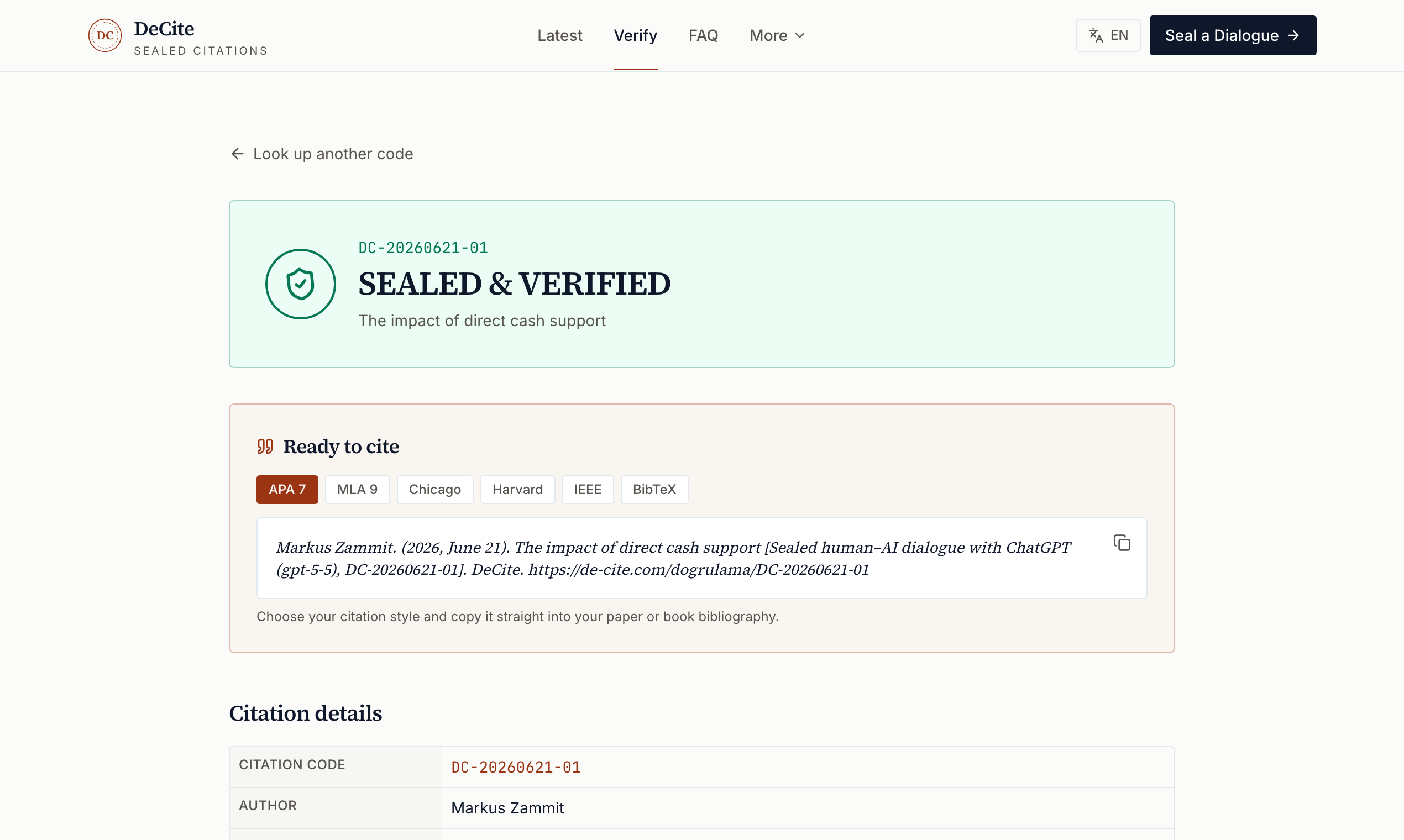Switch to Chicago citation style

435,490
